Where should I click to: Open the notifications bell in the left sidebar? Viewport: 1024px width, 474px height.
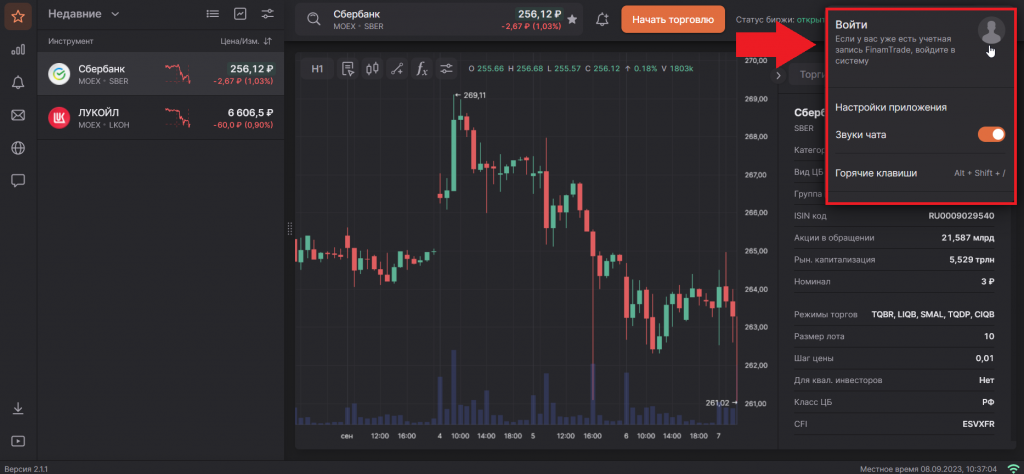click(x=18, y=82)
